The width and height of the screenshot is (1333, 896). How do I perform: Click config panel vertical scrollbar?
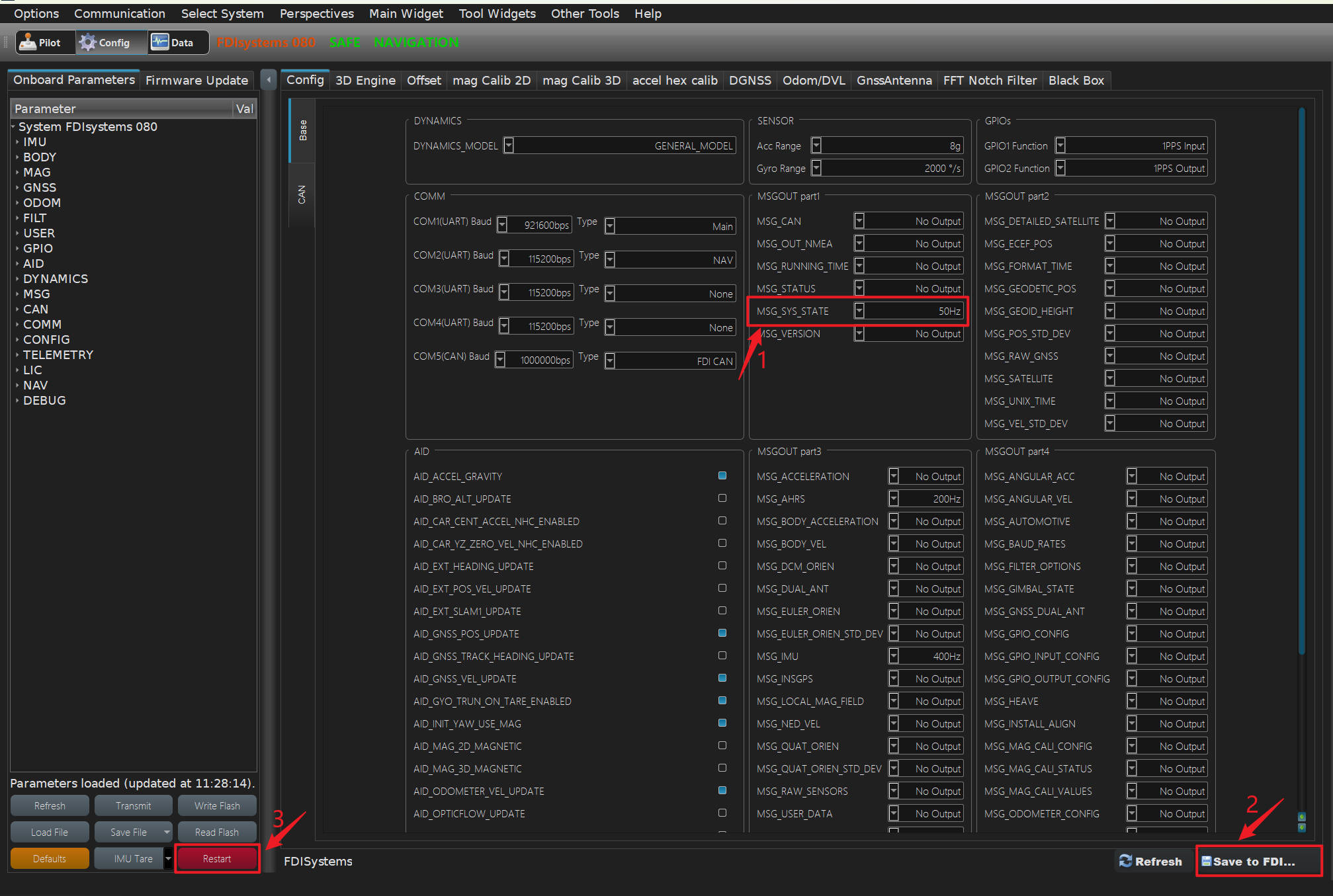click(x=1301, y=380)
